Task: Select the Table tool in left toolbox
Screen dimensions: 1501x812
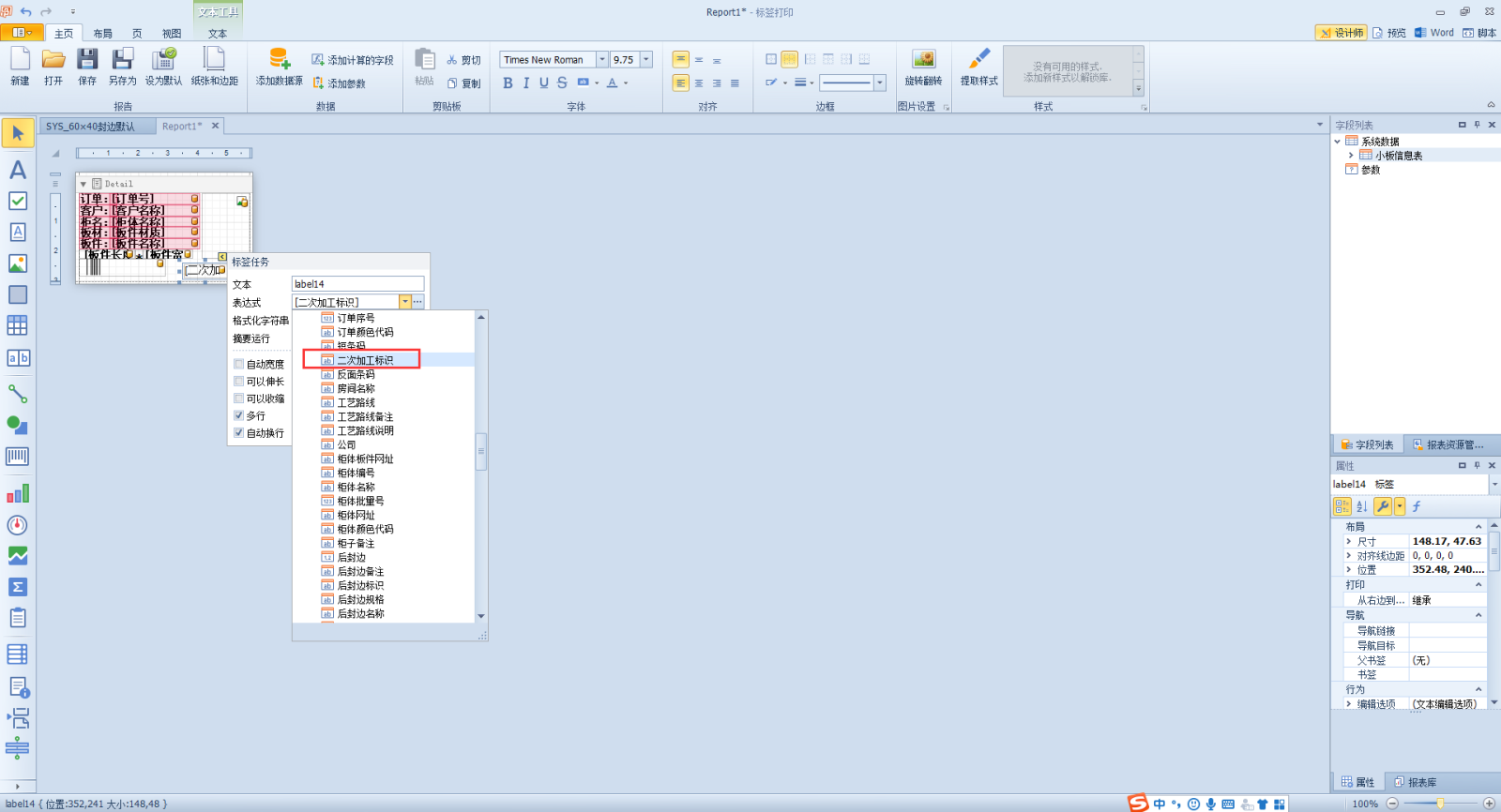Action: (17, 325)
